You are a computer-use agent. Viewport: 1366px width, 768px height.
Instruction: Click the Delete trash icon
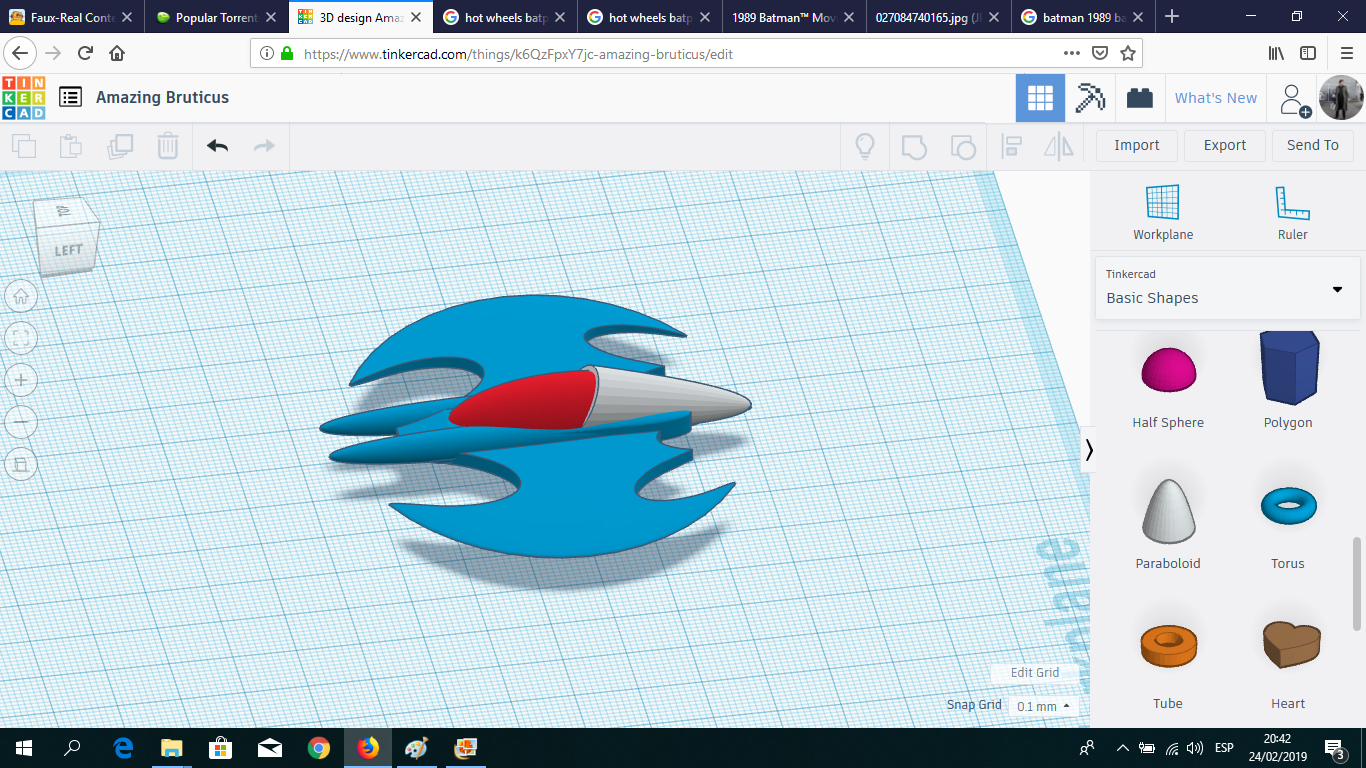coord(168,146)
